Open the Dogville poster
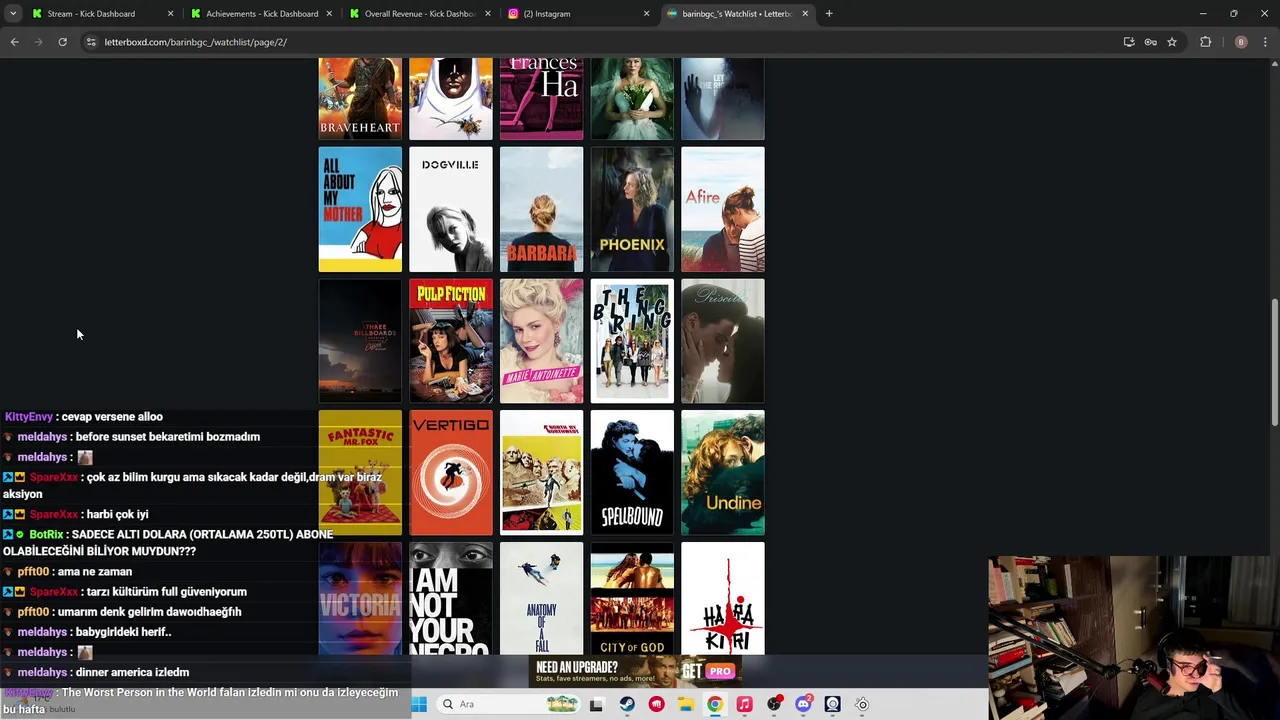Screen dimensions: 1280x720 (x=451, y=210)
